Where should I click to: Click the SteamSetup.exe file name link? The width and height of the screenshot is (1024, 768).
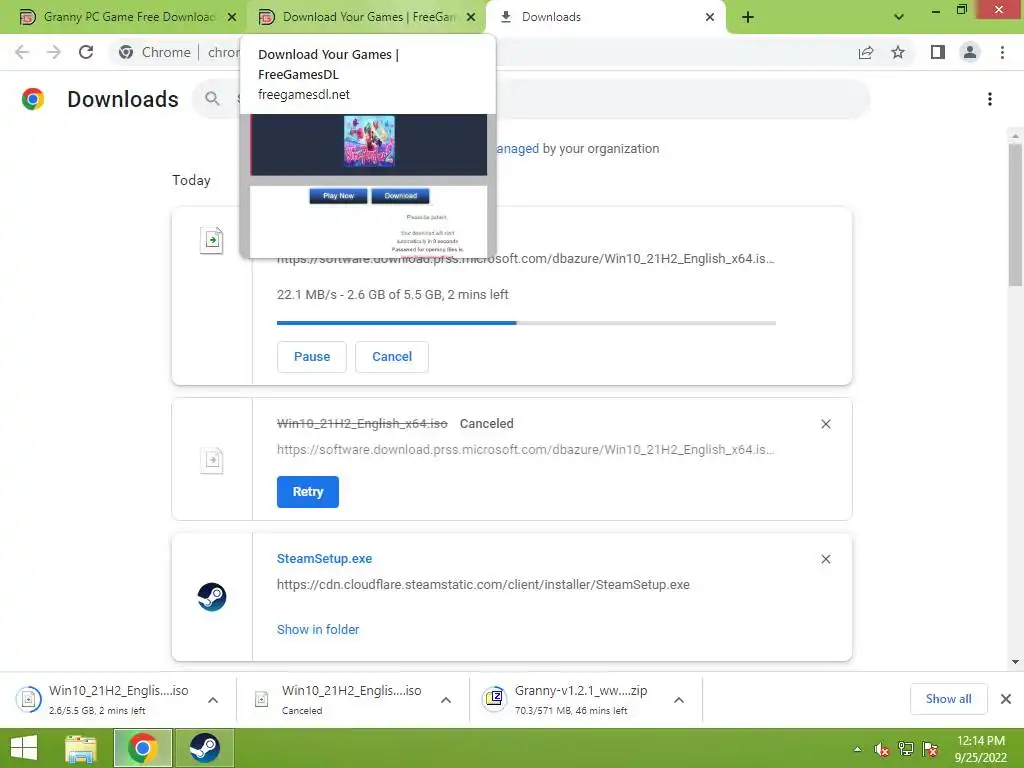coord(325,558)
